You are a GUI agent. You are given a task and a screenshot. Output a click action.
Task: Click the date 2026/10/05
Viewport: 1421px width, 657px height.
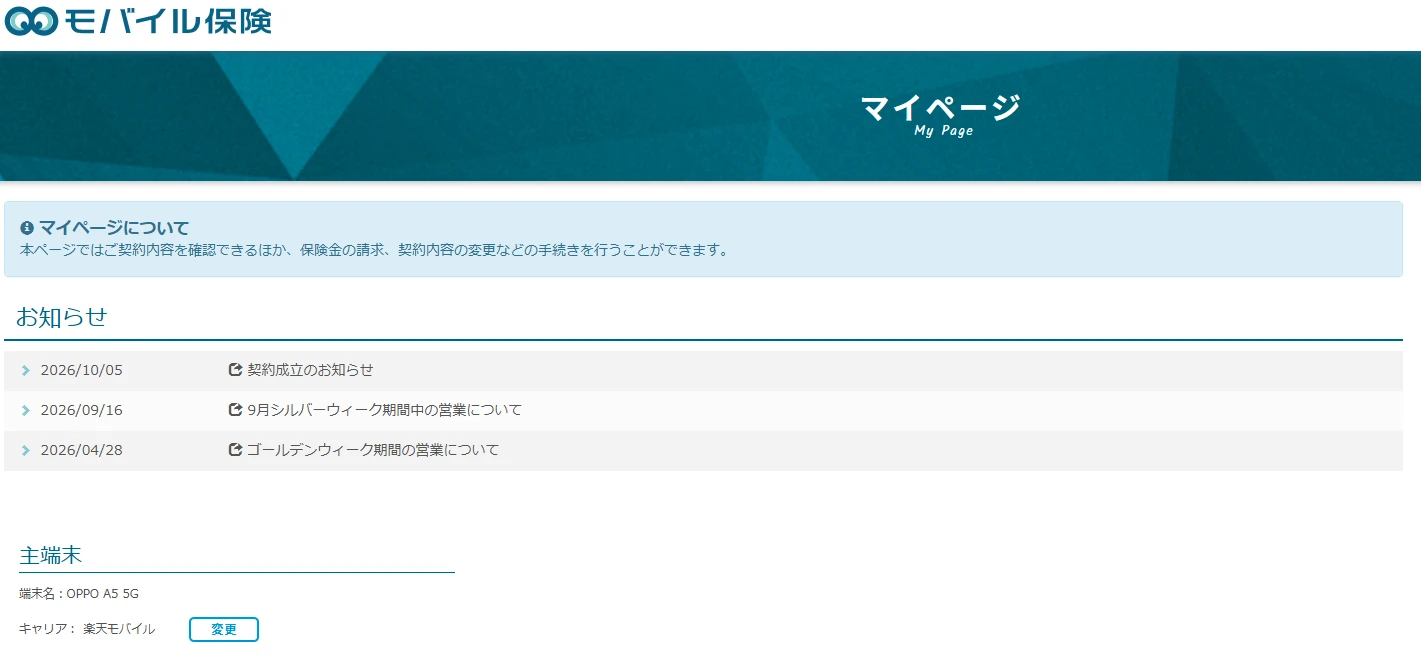click(x=81, y=370)
